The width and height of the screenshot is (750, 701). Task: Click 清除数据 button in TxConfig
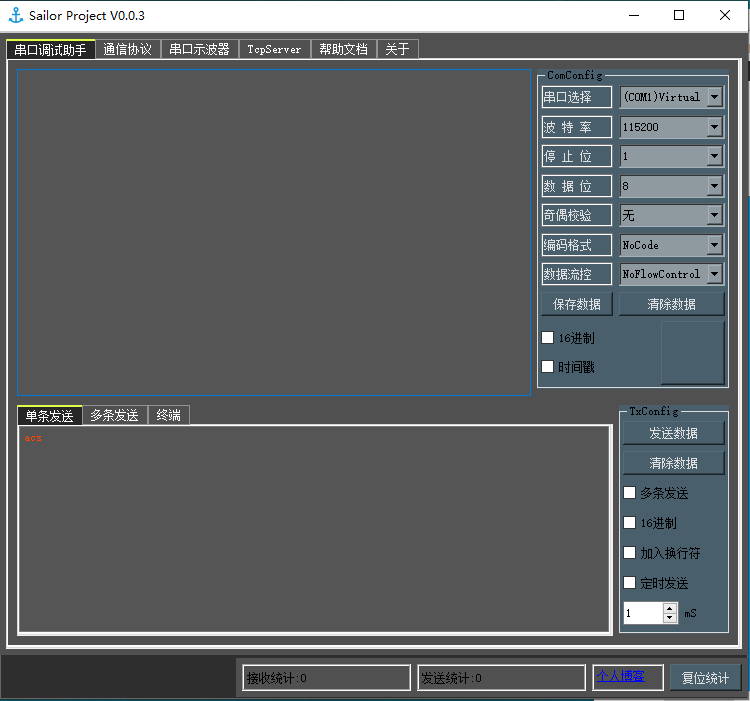pyautogui.click(x=673, y=463)
